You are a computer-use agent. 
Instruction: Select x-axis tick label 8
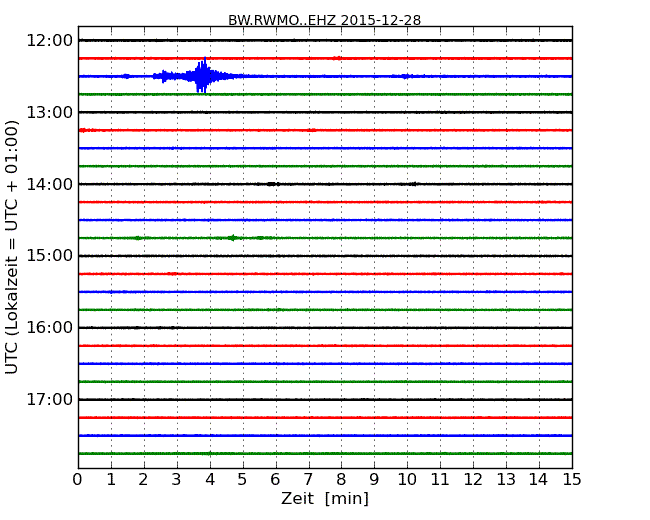[341, 480]
